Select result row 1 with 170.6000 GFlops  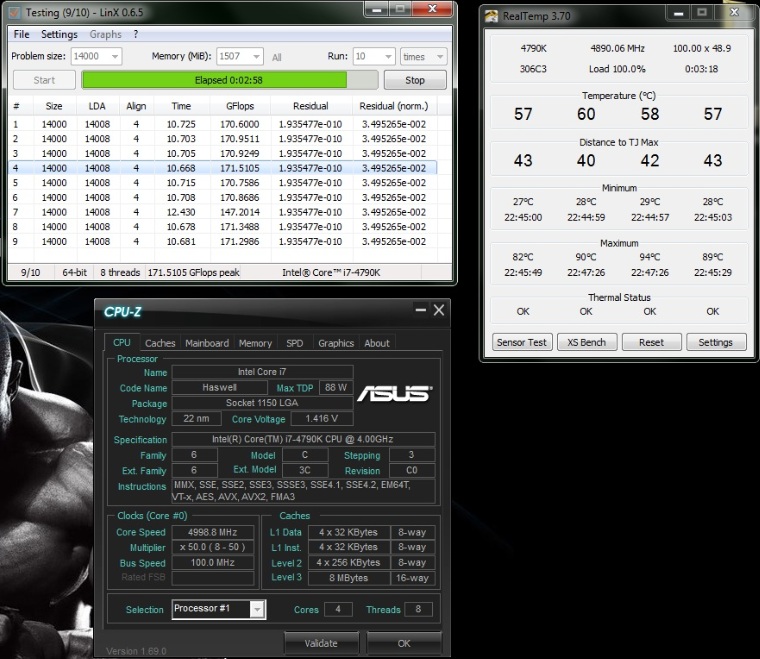point(222,125)
